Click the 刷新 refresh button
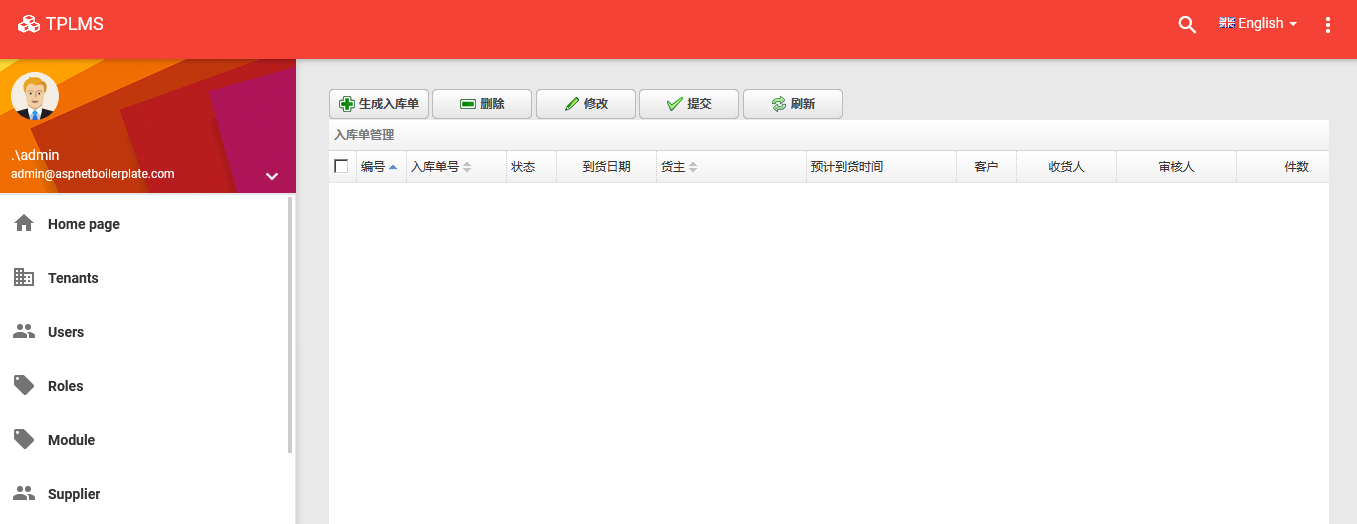 point(793,104)
